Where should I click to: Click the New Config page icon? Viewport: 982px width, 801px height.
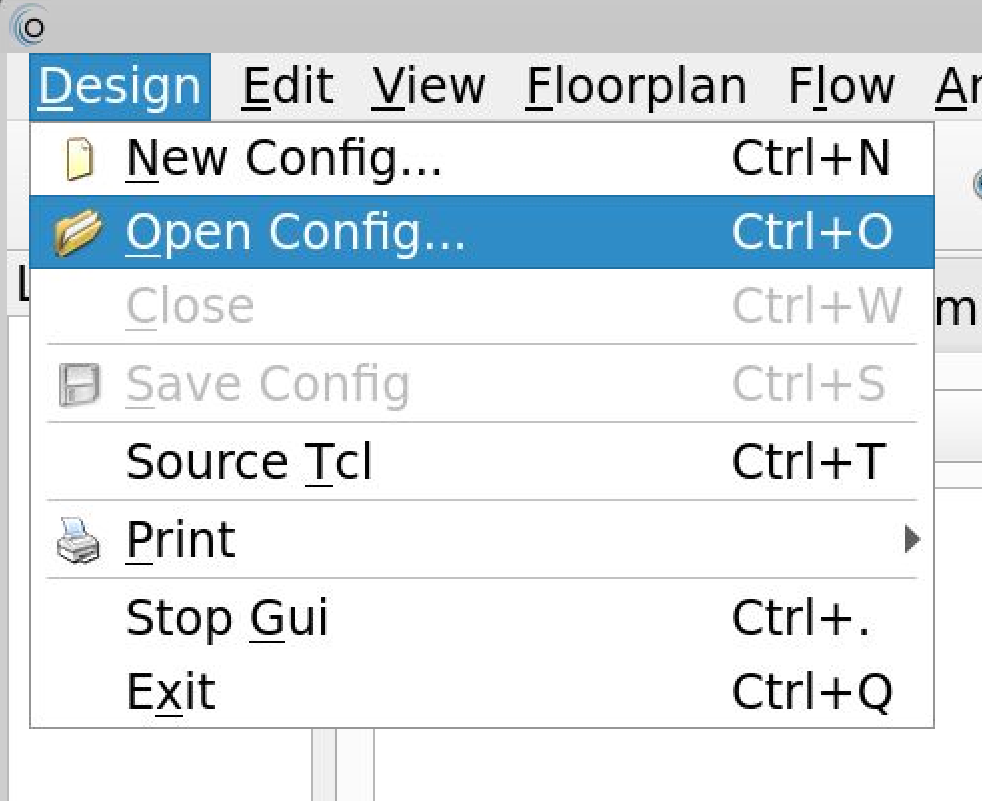[80, 158]
